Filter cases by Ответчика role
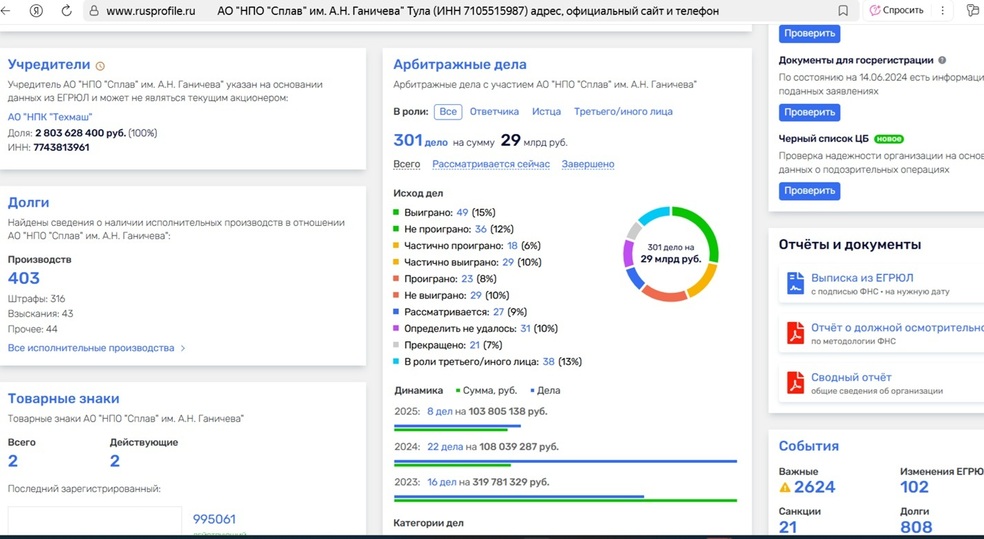The height and width of the screenshot is (539, 984). [x=494, y=112]
